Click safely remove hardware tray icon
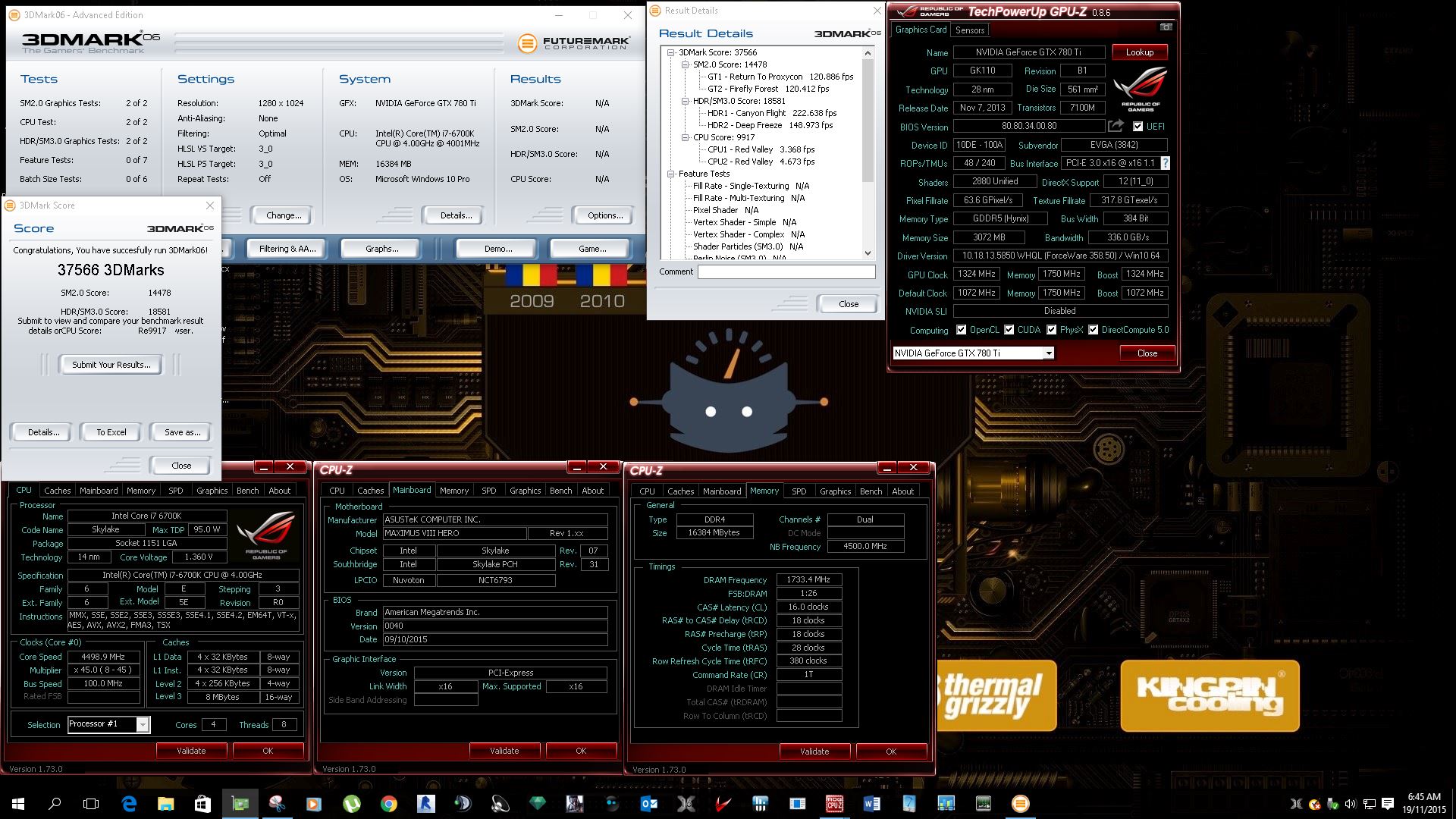The height and width of the screenshot is (819, 1456). [x=1332, y=804]
